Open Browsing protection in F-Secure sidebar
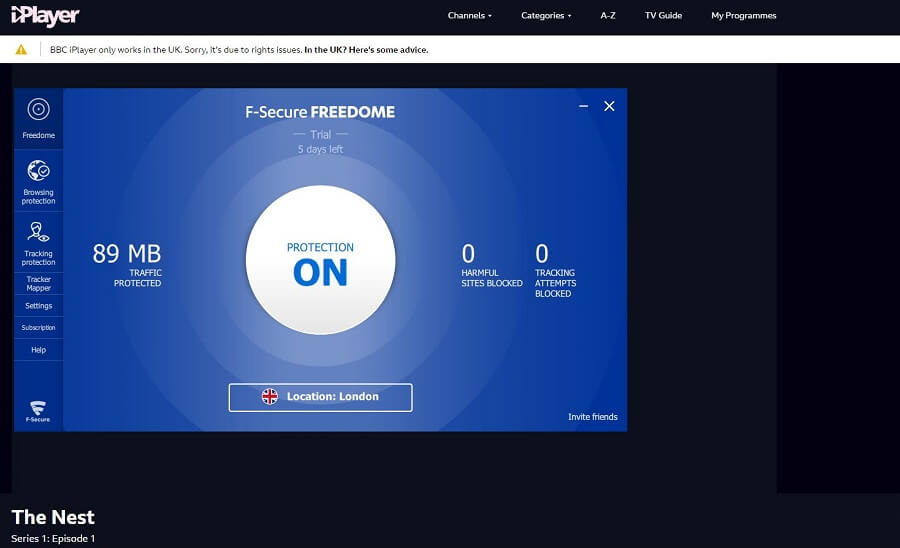The height and width of the screenshot is (548, 900). 38,181
